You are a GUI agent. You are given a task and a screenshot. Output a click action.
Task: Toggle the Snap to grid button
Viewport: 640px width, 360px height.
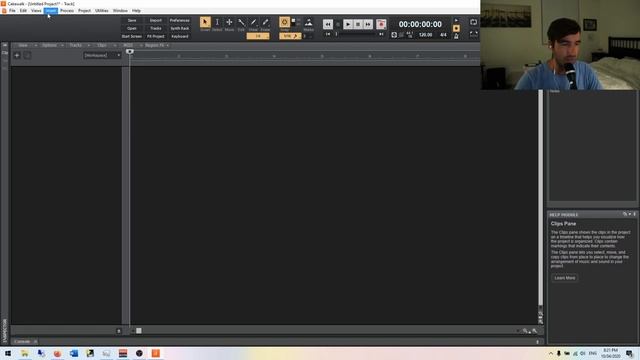coord(284,22)
